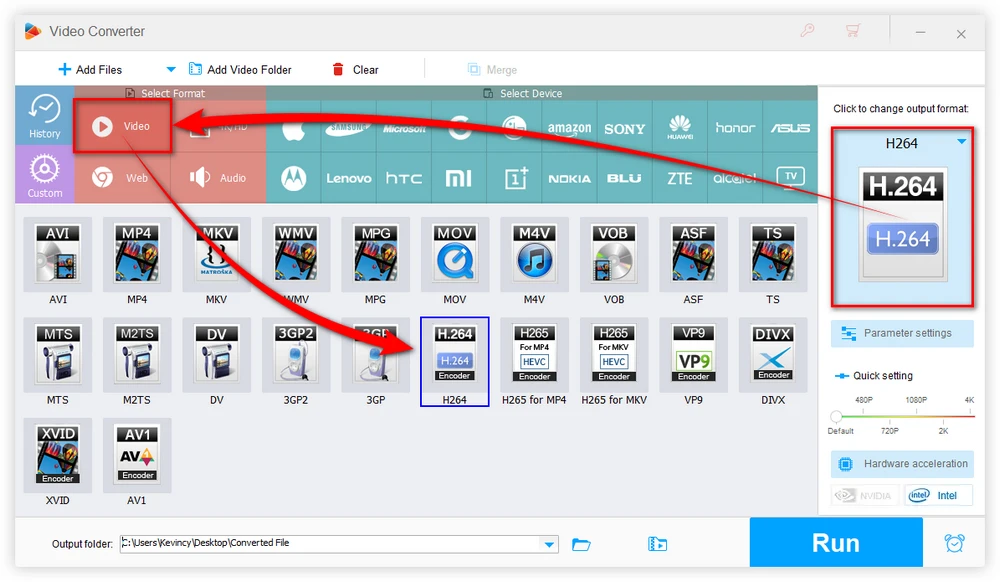Click the alarm clock scheduler icon
The width and height of the screenshot is (1000, 582).
954,543
